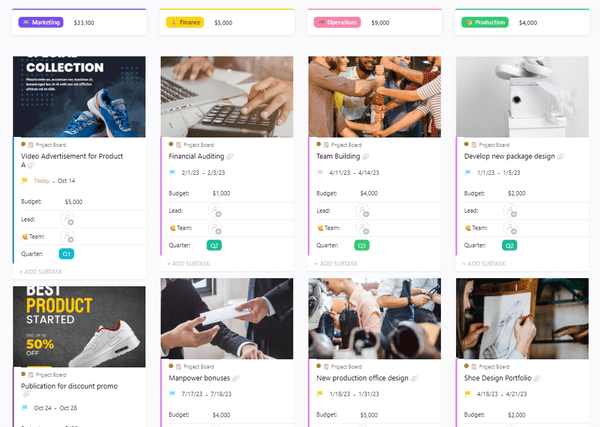
Task: Click the Marketing column label
Action: click(x=41, y=23)
